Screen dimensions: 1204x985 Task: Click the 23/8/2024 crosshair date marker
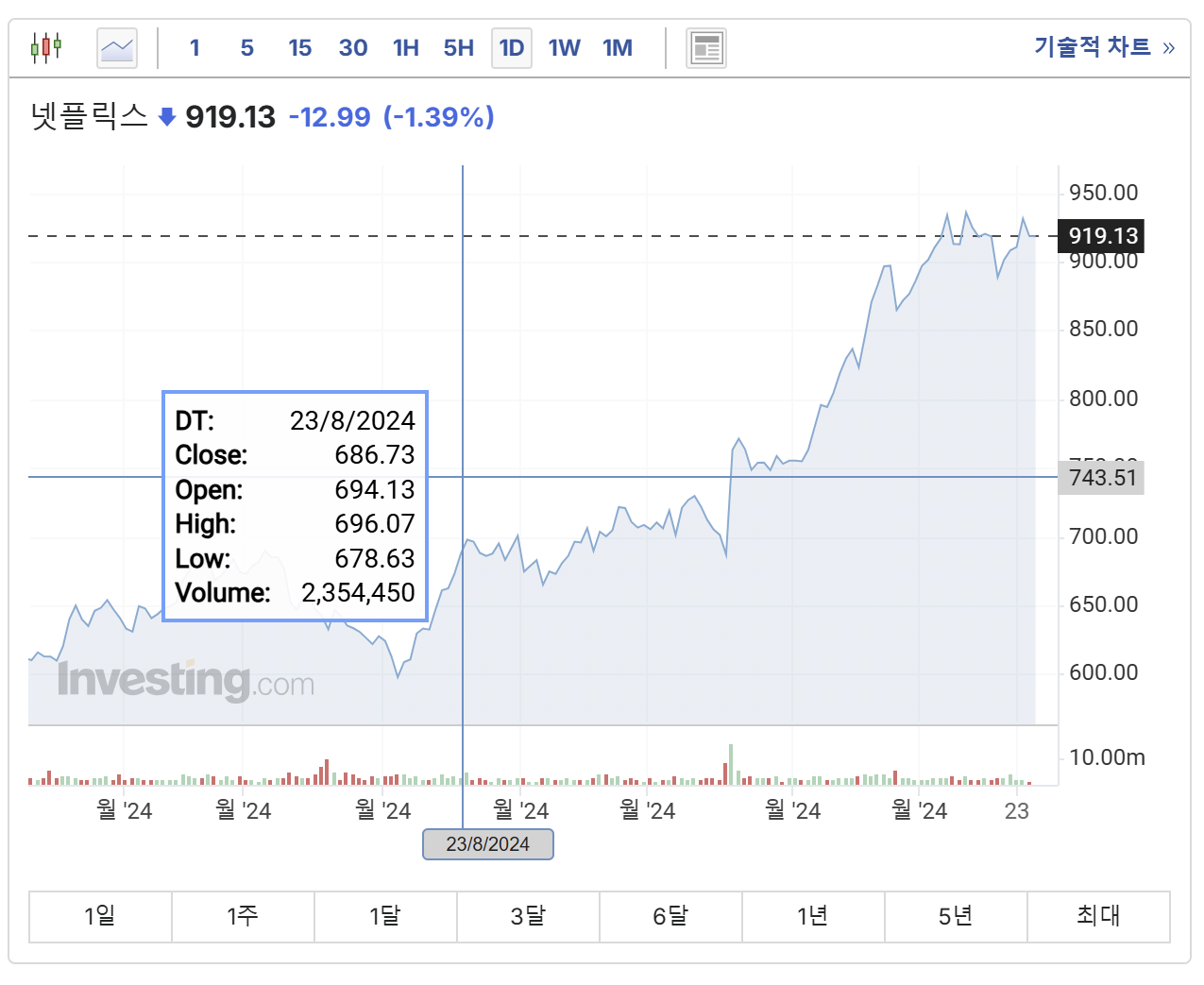(x=487, y=844)
